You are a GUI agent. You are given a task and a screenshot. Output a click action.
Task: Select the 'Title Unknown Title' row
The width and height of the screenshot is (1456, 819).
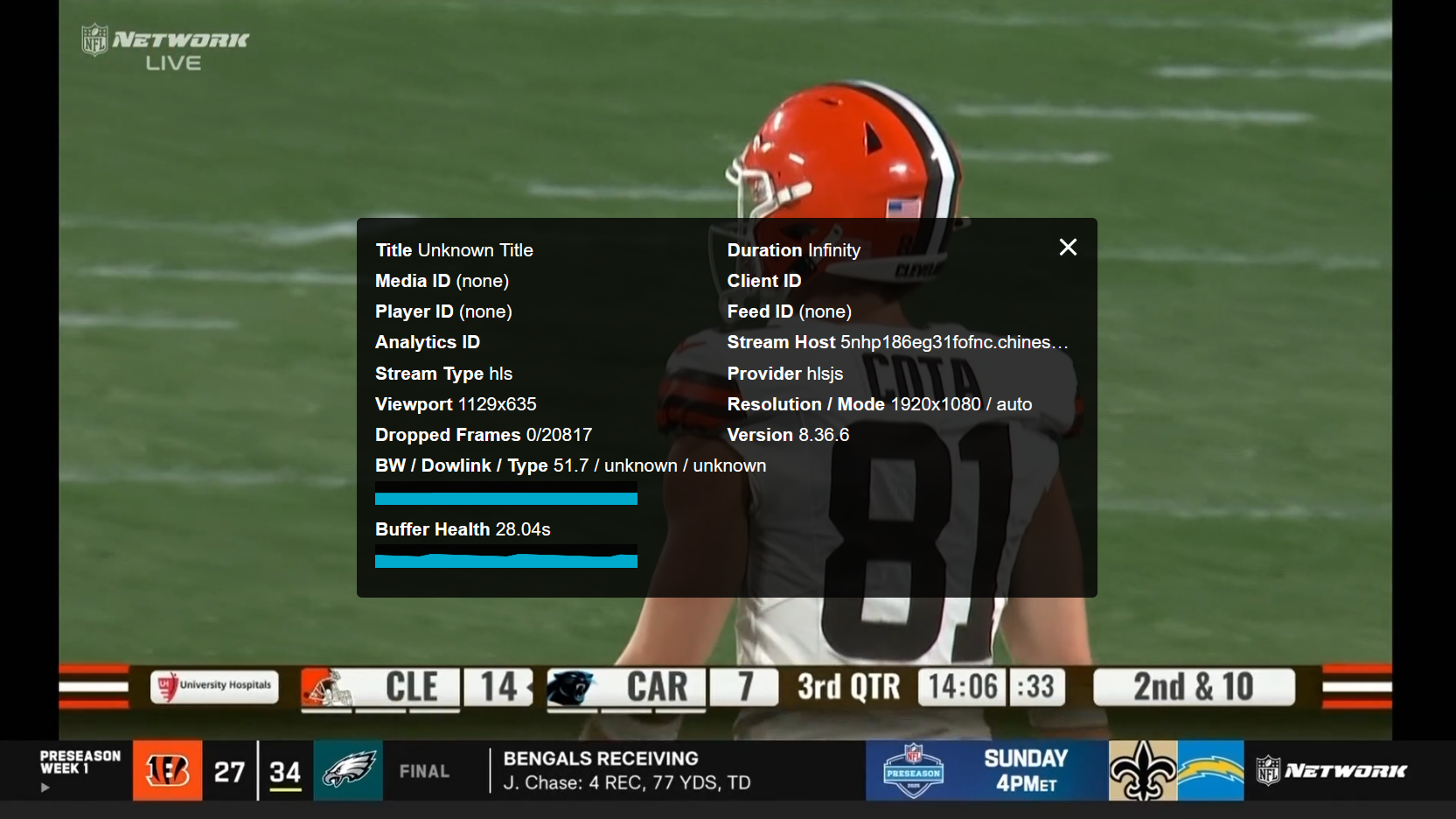coord(454,250)
